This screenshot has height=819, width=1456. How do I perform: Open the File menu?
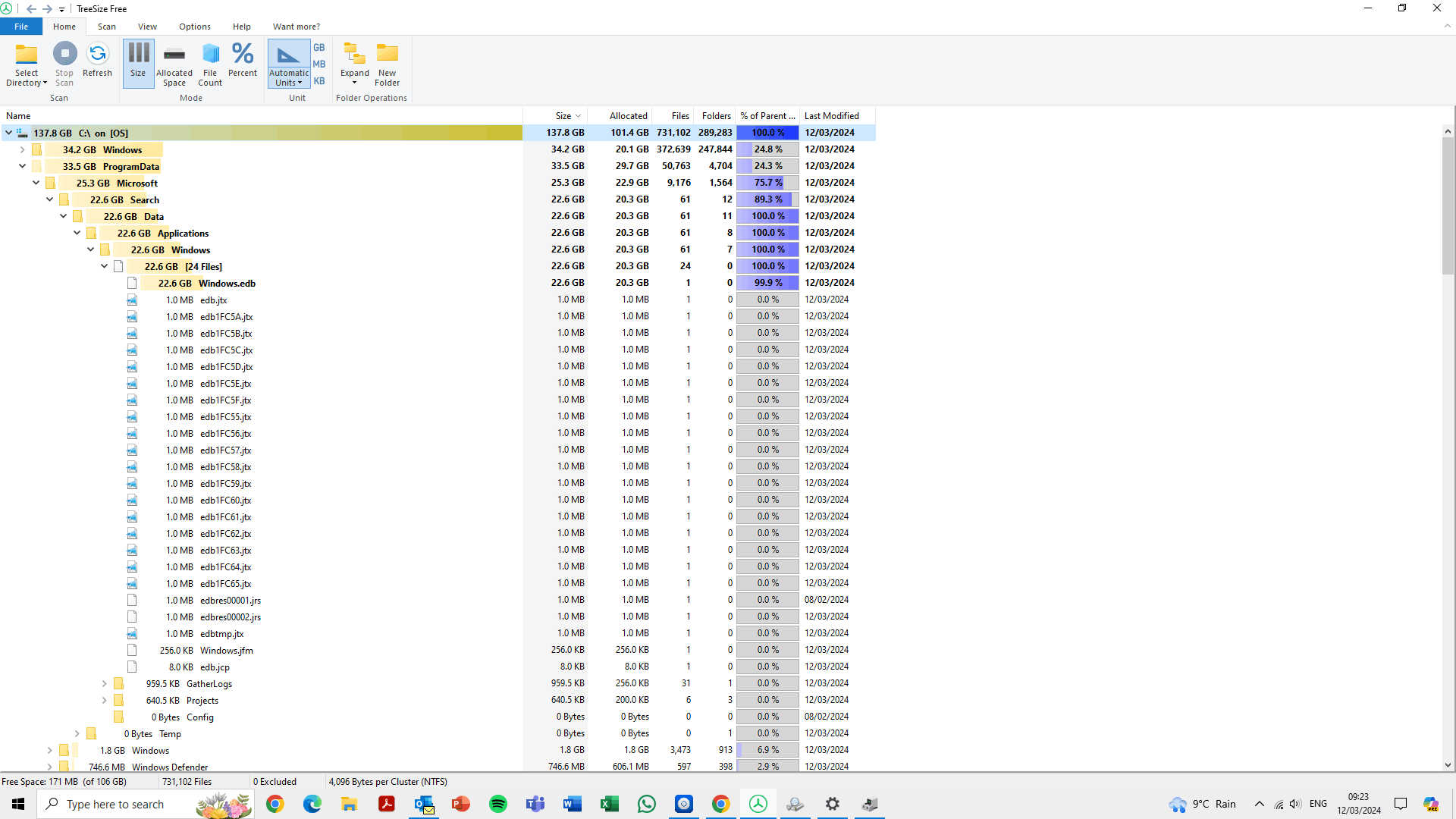[x=21, y=27]
